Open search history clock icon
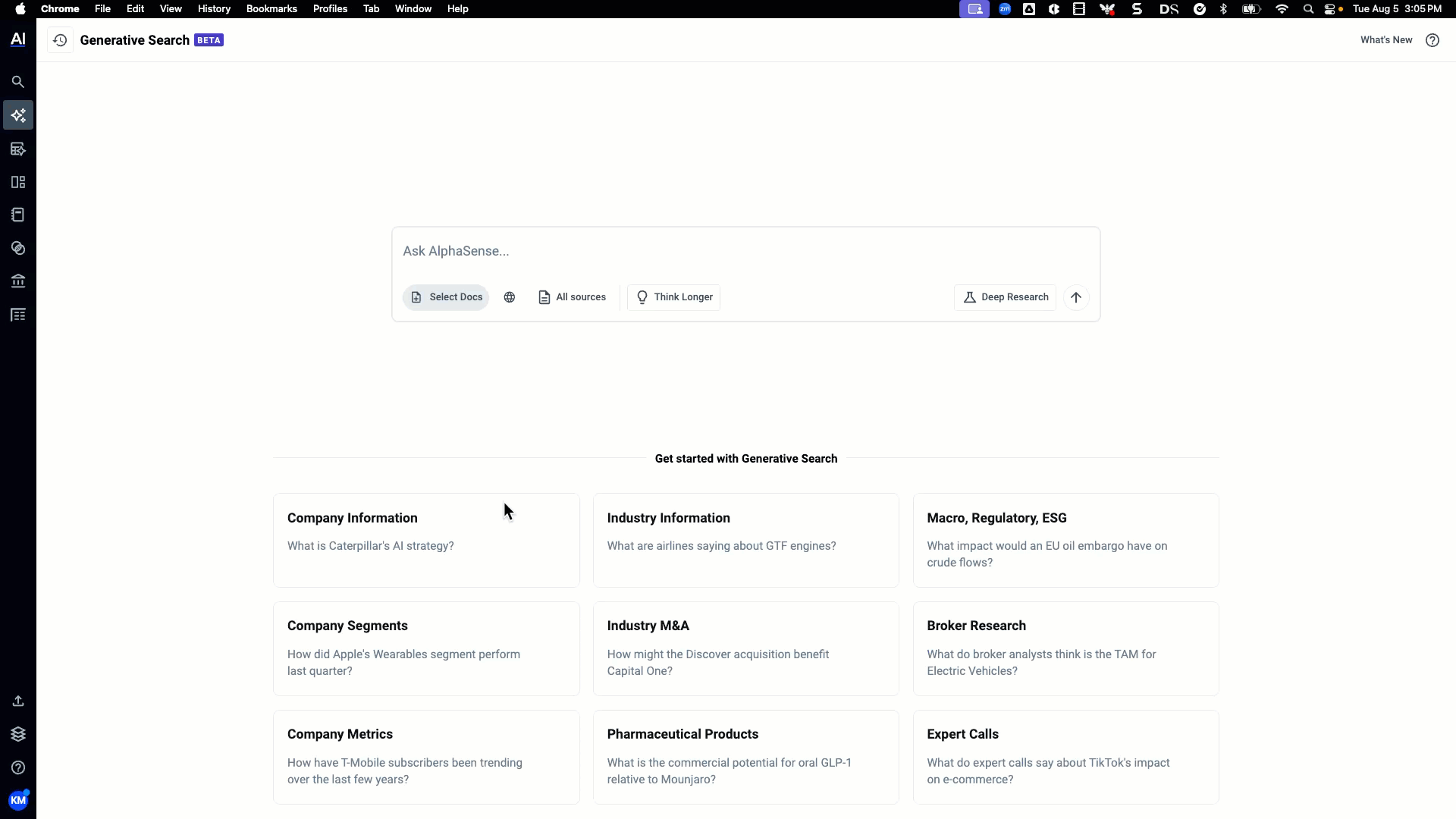1456x819 pixels. 60,40
